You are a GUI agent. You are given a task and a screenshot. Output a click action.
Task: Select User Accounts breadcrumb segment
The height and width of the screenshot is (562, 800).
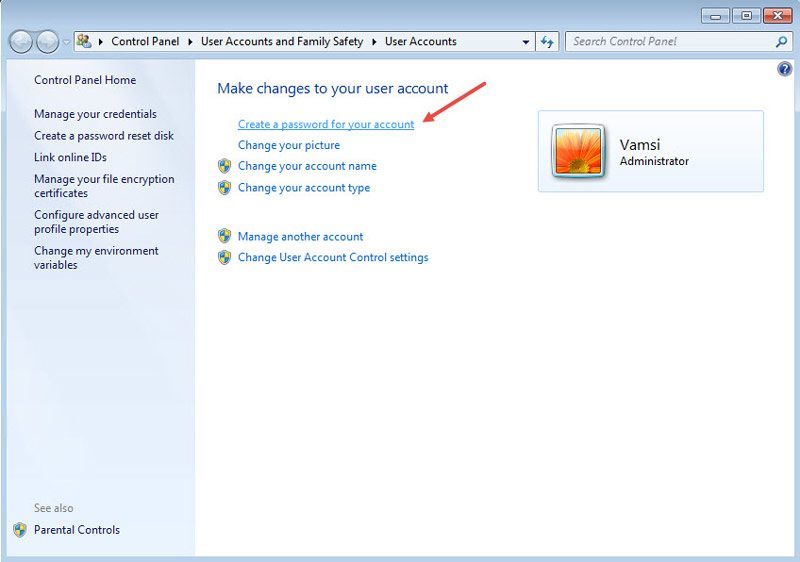click(420, 41)
